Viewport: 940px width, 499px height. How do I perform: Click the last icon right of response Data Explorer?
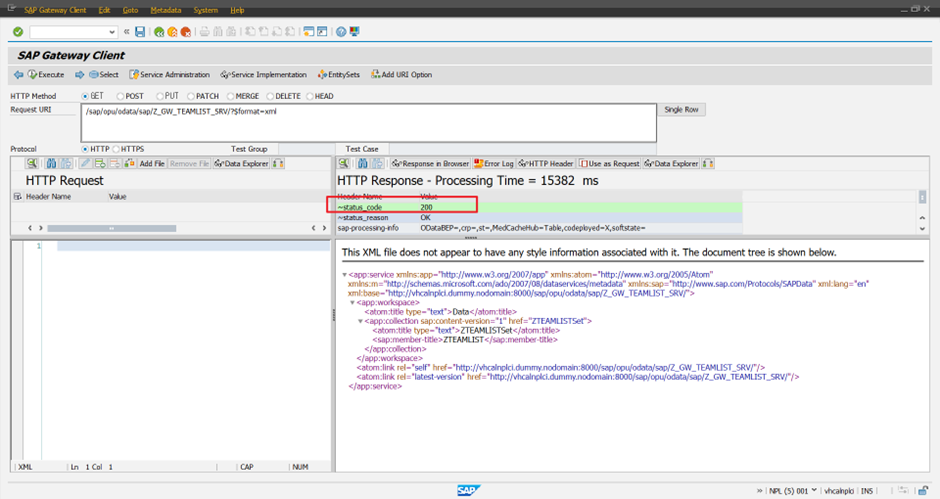(x=708, y=163)
